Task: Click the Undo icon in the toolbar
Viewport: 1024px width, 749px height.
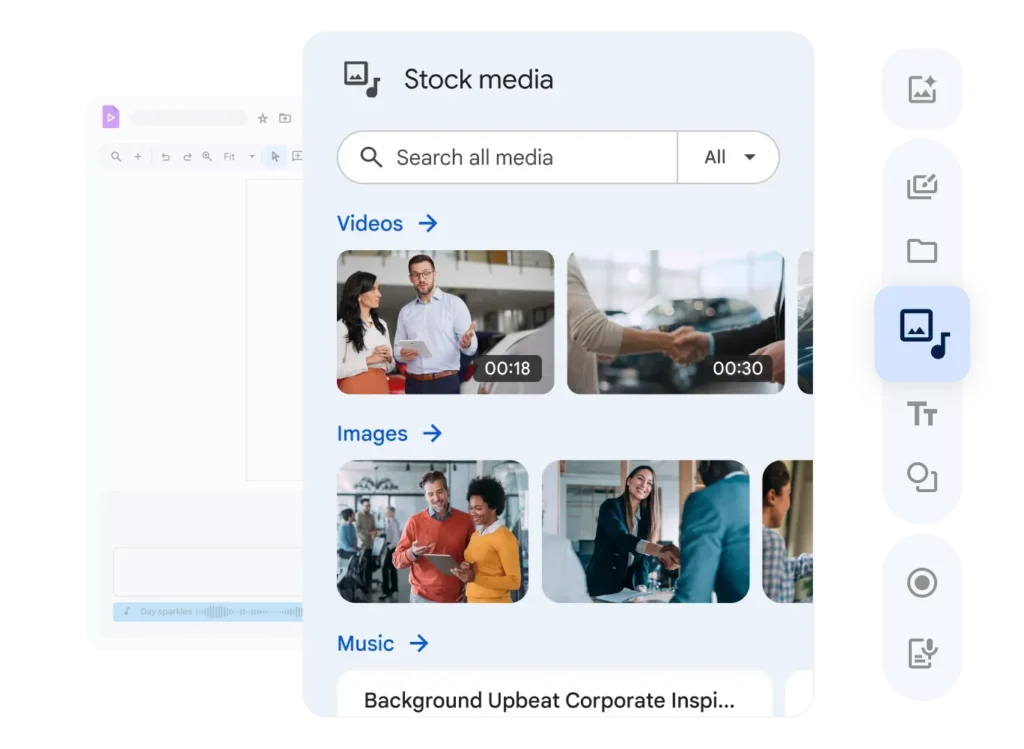Action: point(166,157)
